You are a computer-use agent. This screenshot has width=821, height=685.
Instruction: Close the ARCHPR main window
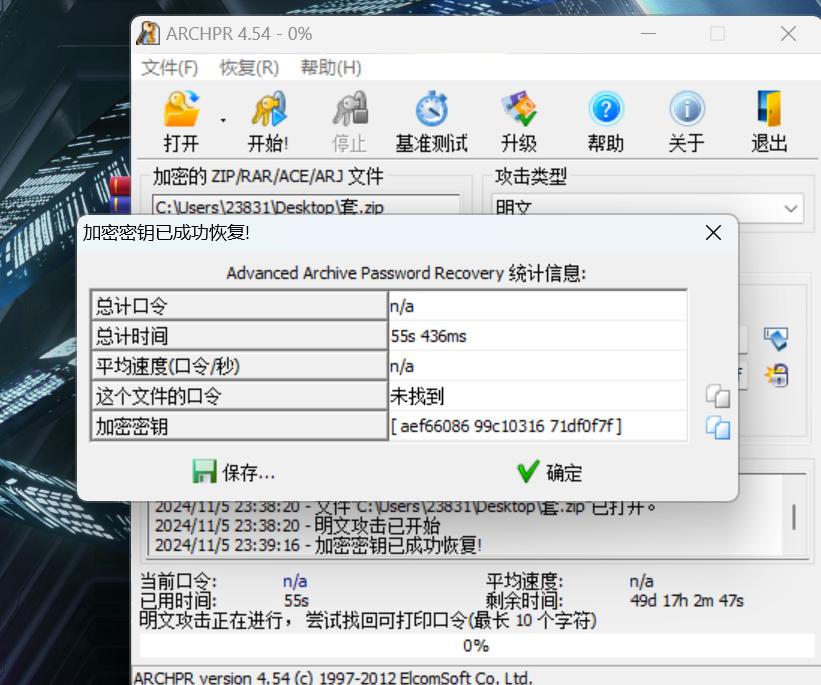[788, 34]
